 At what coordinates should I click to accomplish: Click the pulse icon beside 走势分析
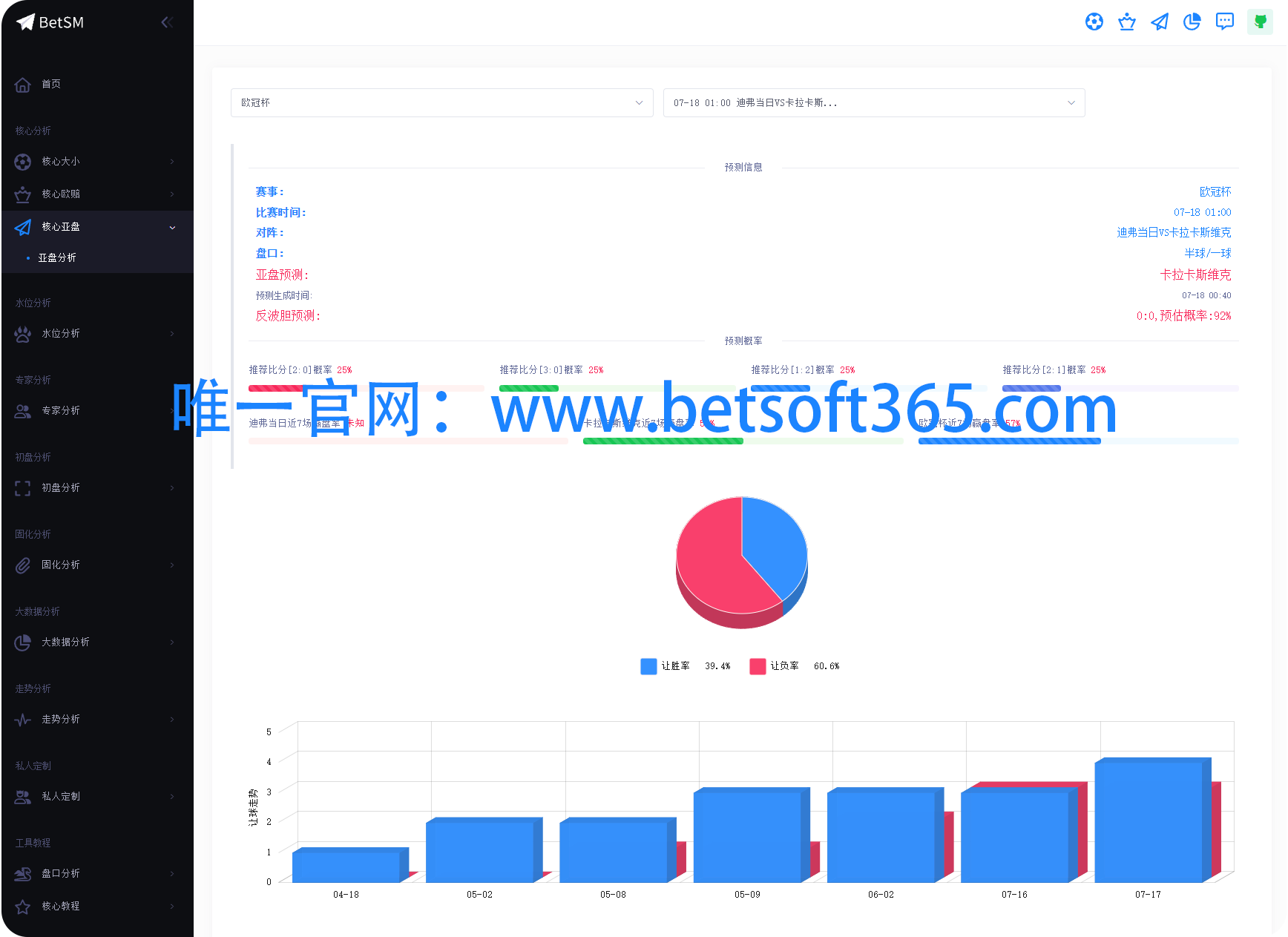(x=23, y=720)
